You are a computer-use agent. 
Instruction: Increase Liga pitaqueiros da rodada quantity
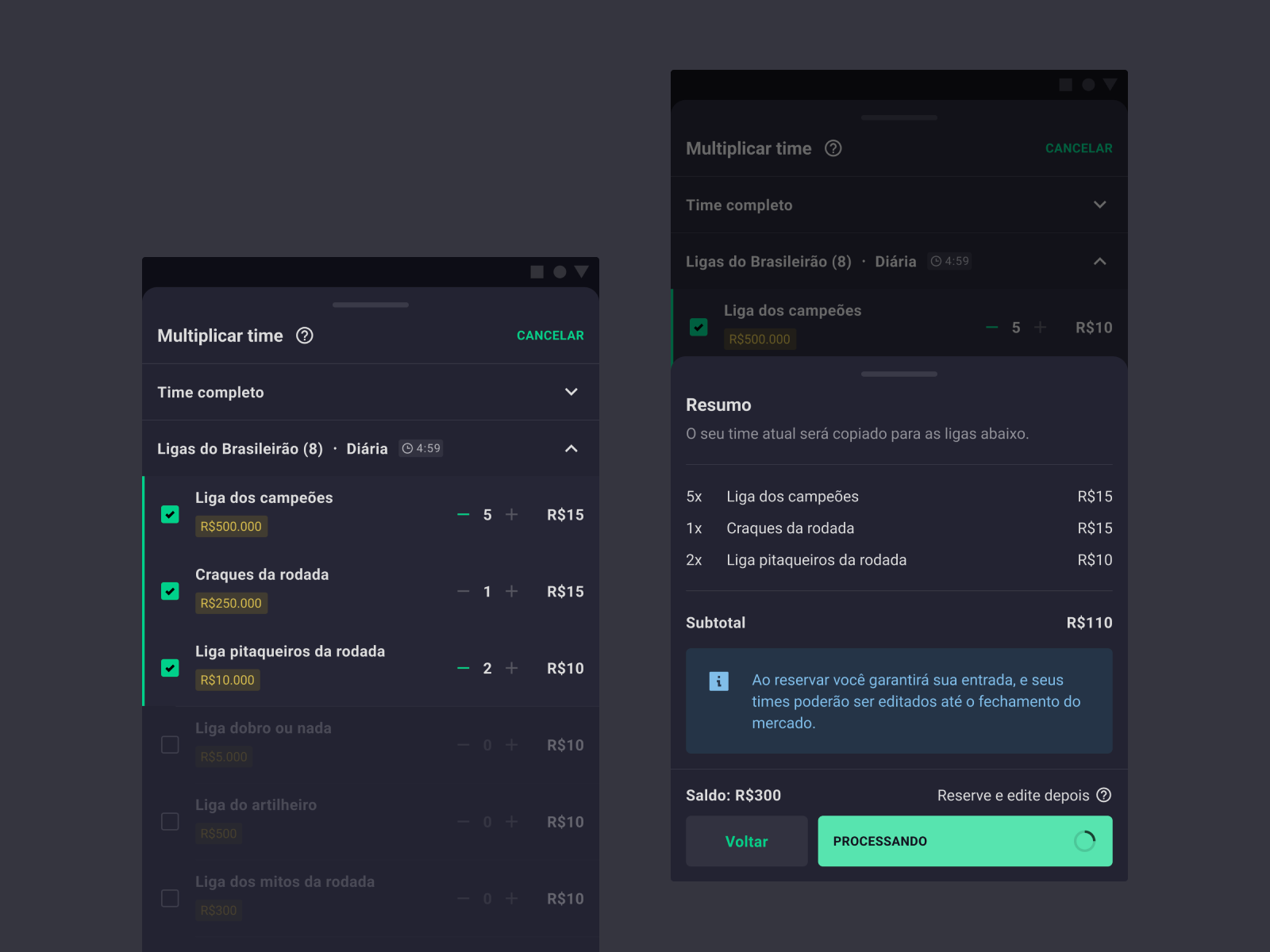click(x=512, y=669)
